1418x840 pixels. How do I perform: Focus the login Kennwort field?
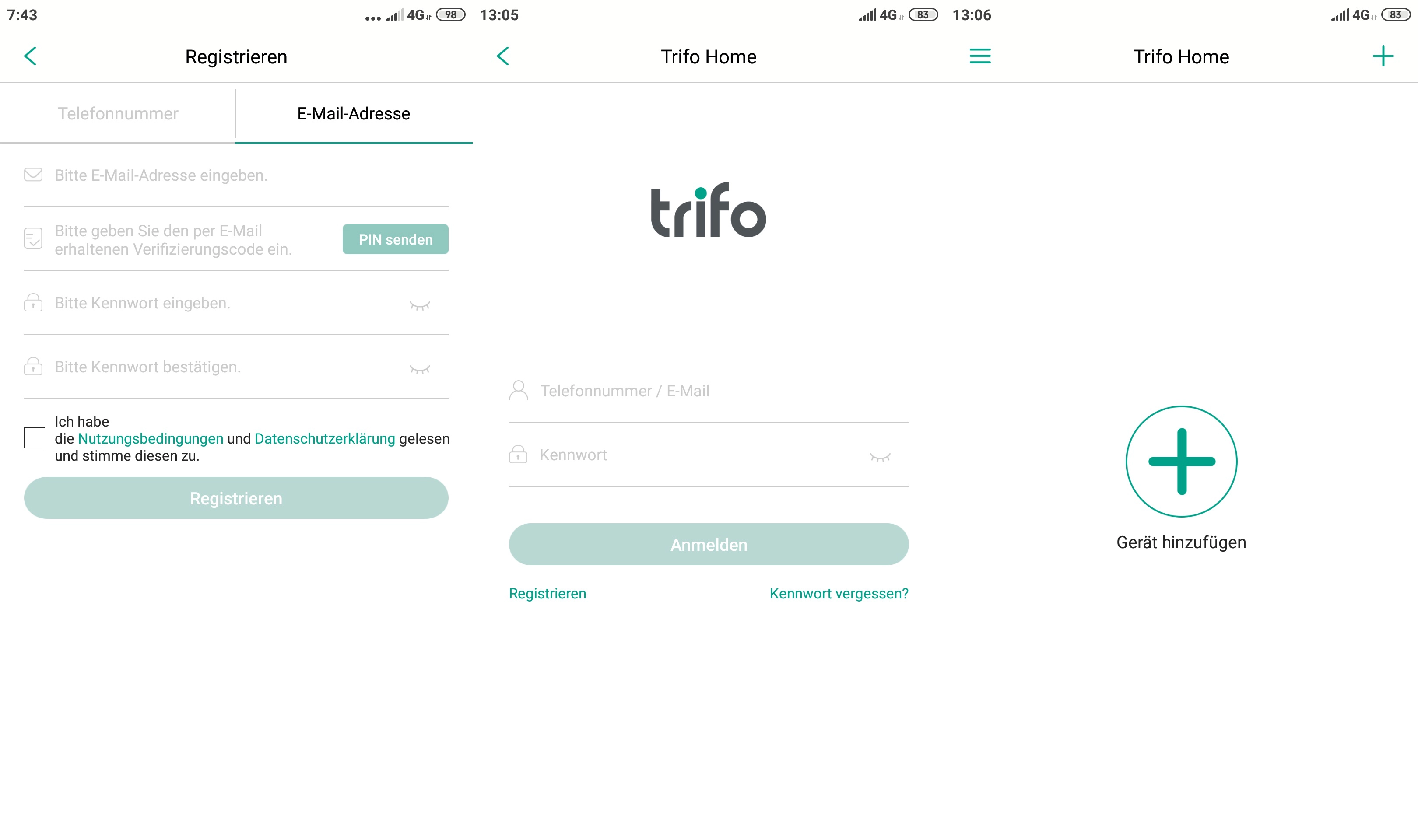click(709, 455)
